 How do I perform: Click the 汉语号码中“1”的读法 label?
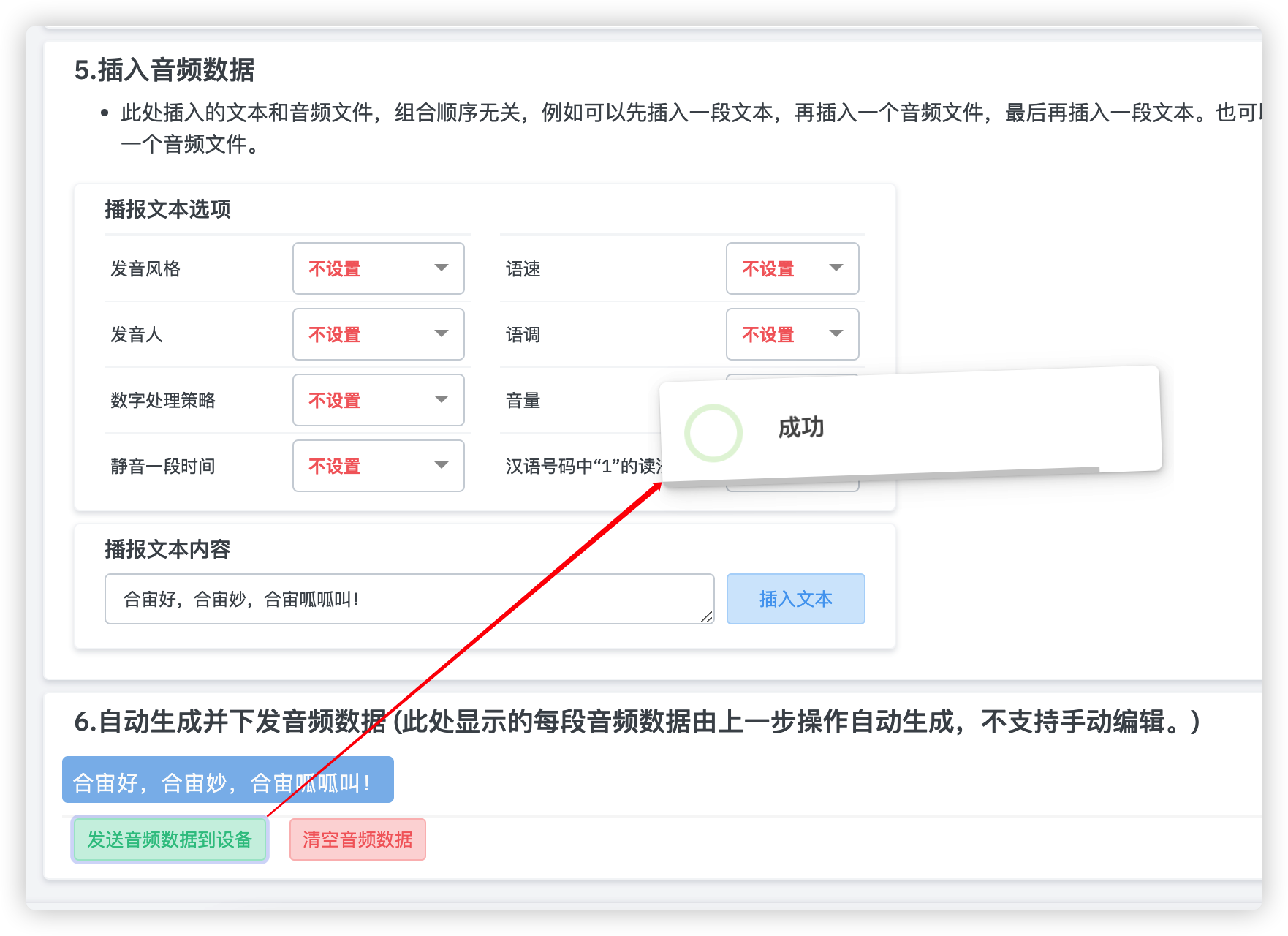tap(584, 467)
